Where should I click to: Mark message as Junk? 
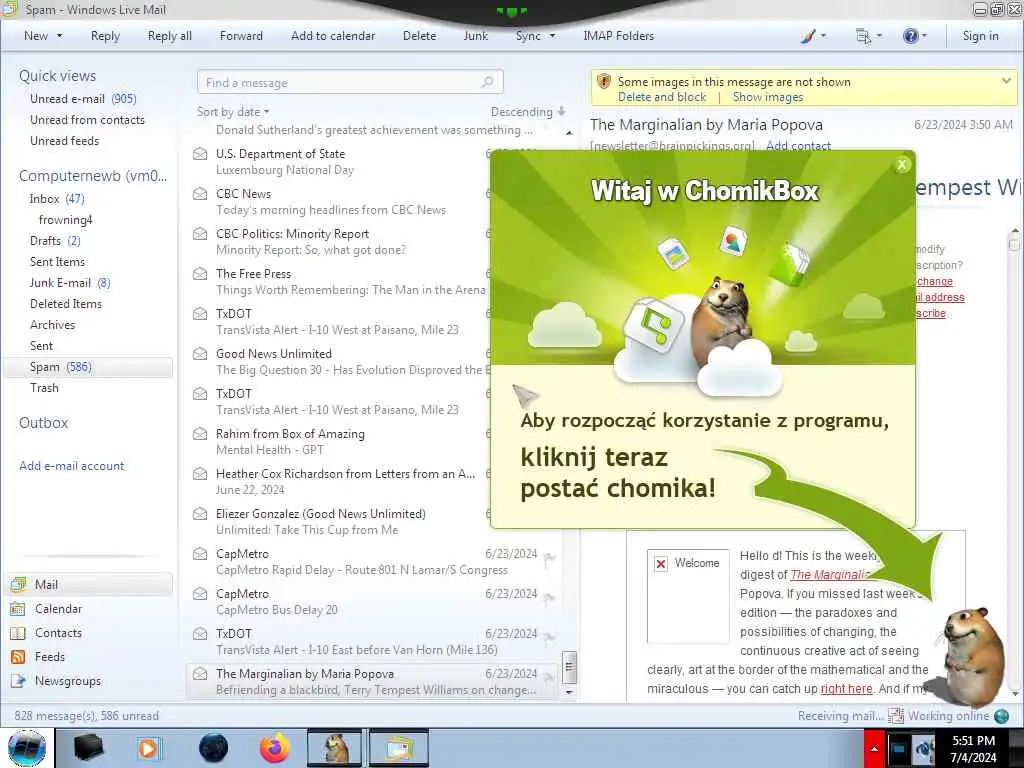point(475,36)
